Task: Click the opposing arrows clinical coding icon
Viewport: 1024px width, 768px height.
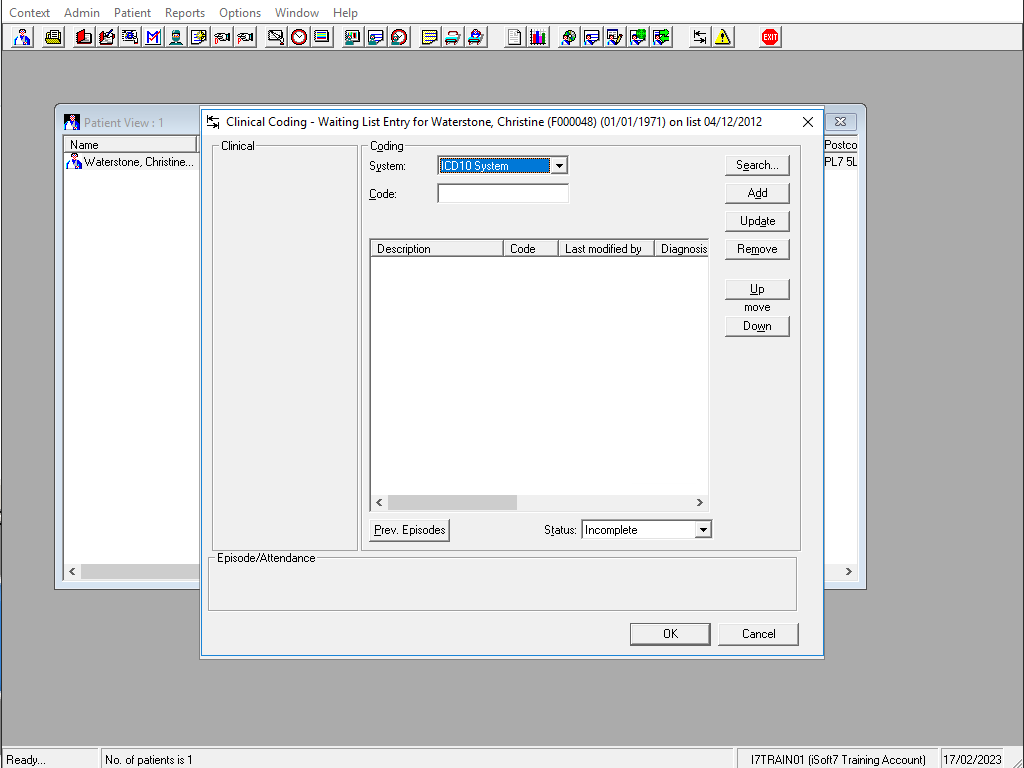Action: pyautogui.click(x=699, y=37)
